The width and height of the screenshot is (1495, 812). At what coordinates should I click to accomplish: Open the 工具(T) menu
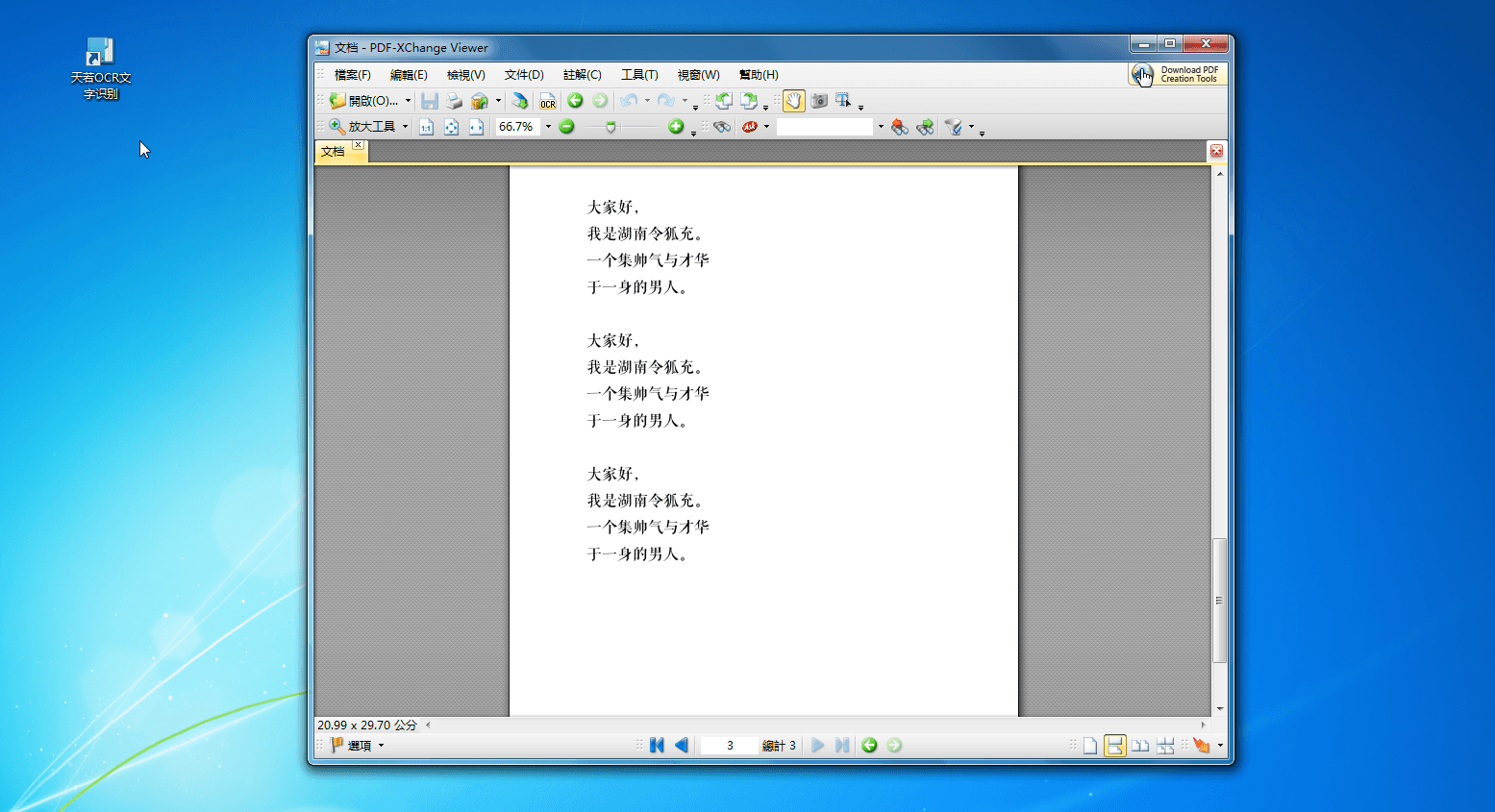[639, 75]
